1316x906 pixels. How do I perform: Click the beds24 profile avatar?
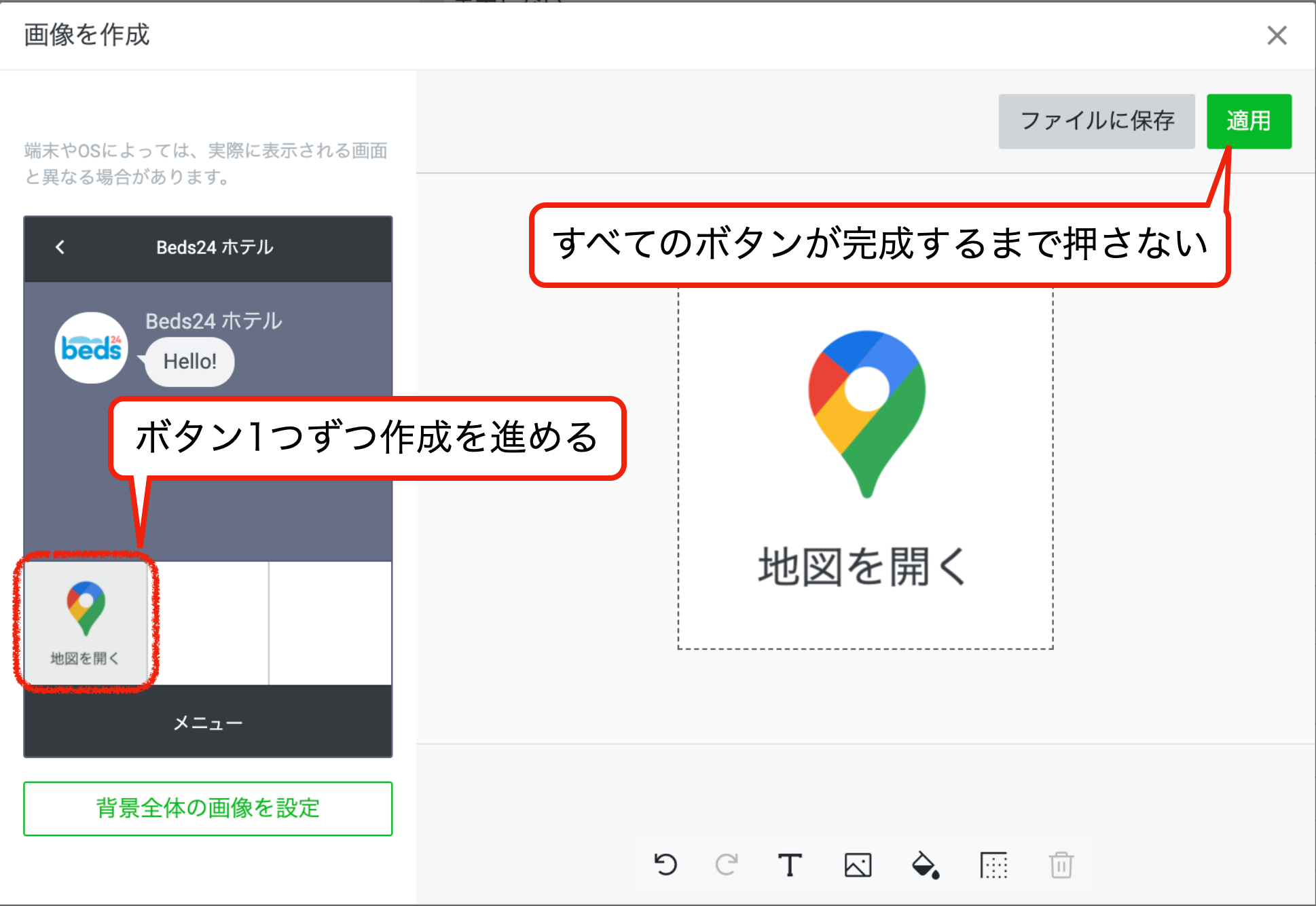[91, 348]
